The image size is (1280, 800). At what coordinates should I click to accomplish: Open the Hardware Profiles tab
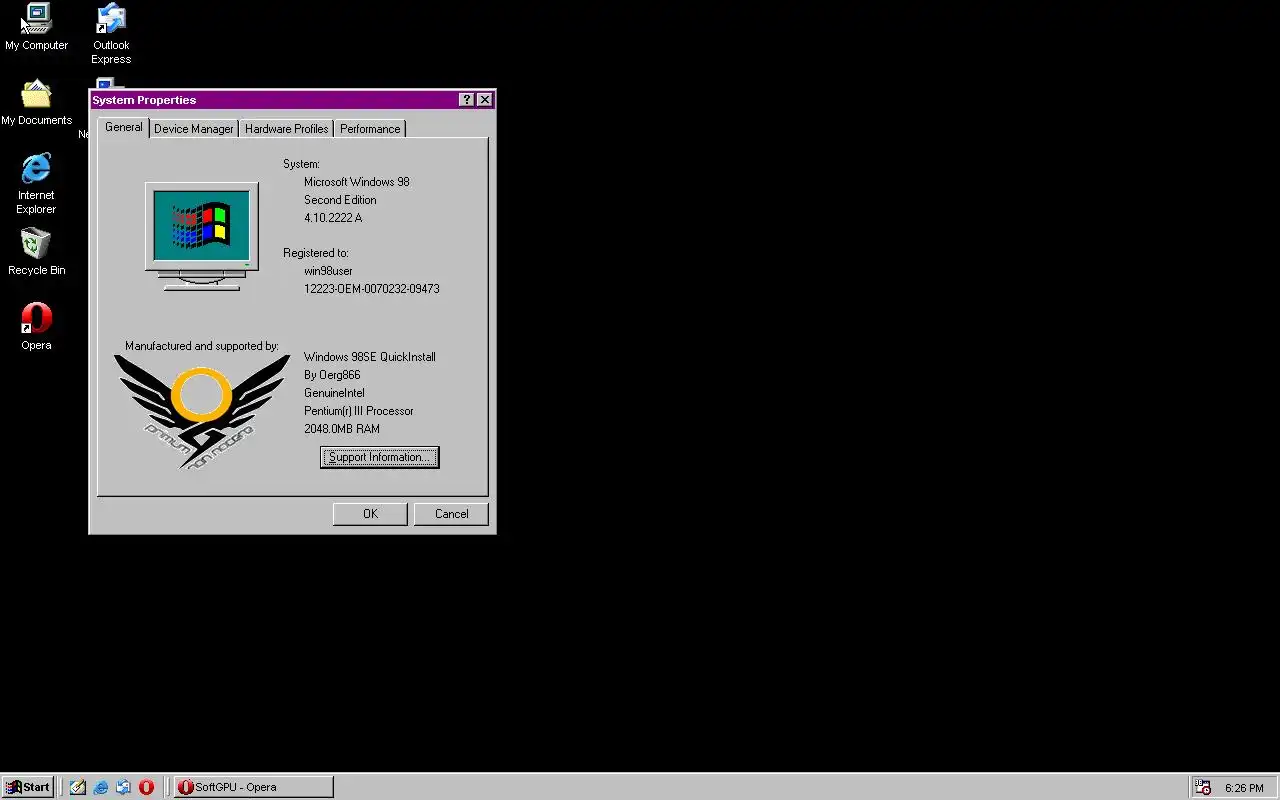click(287, 129)
